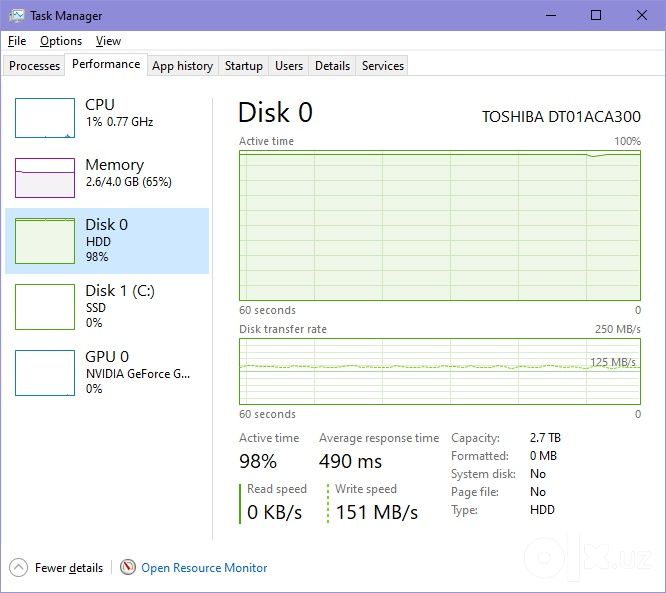Image resolution: width=666 pixels, height=593 pixels.
Task: Click the TOSHIBA DT01ACA300 model name
Action: pos(561,117)
